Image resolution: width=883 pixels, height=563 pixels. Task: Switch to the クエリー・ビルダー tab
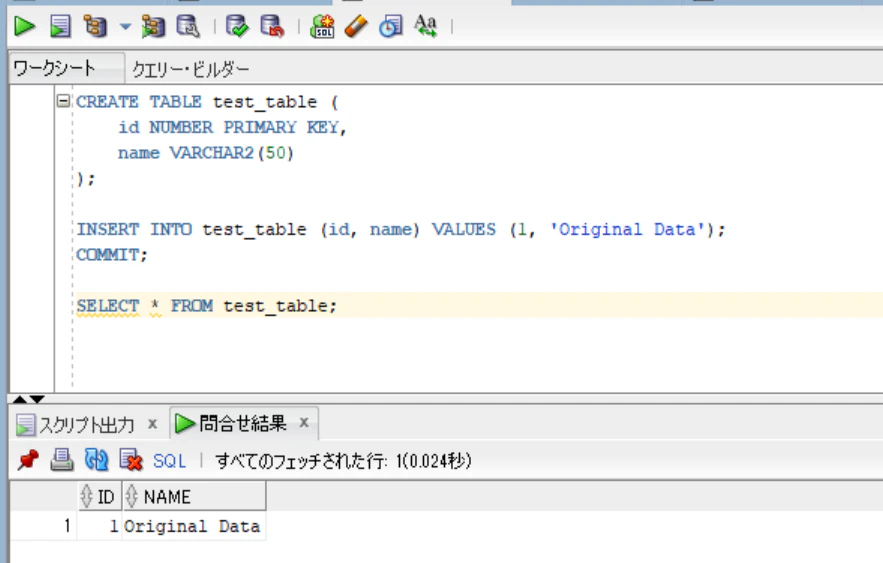[190, 69]
